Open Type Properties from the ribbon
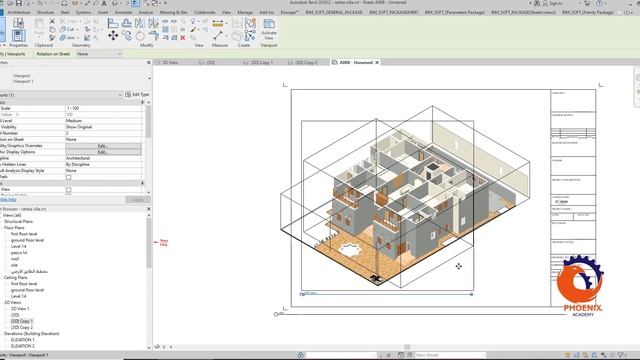 [x=18, y=23]
